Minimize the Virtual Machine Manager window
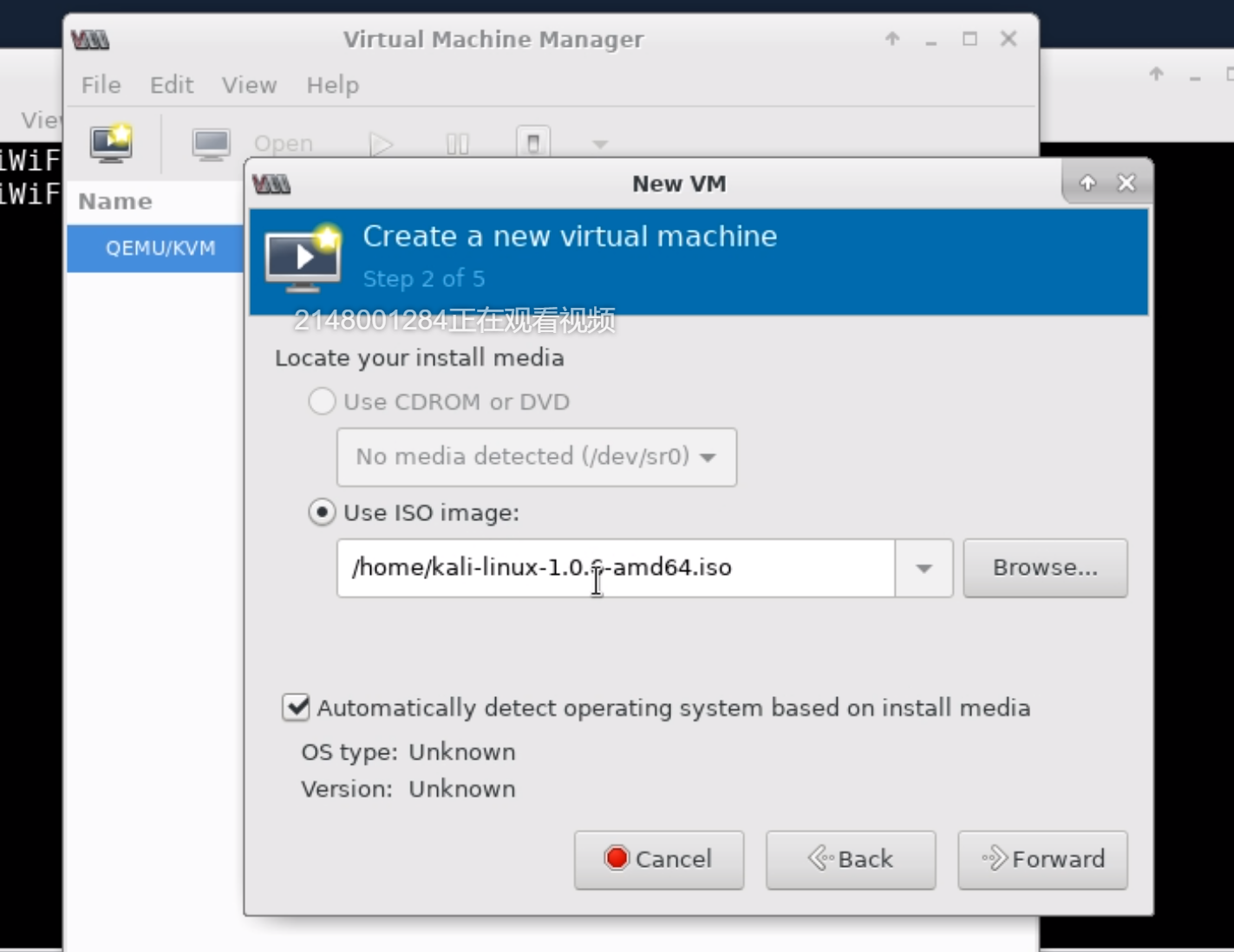 pos(931,41)
